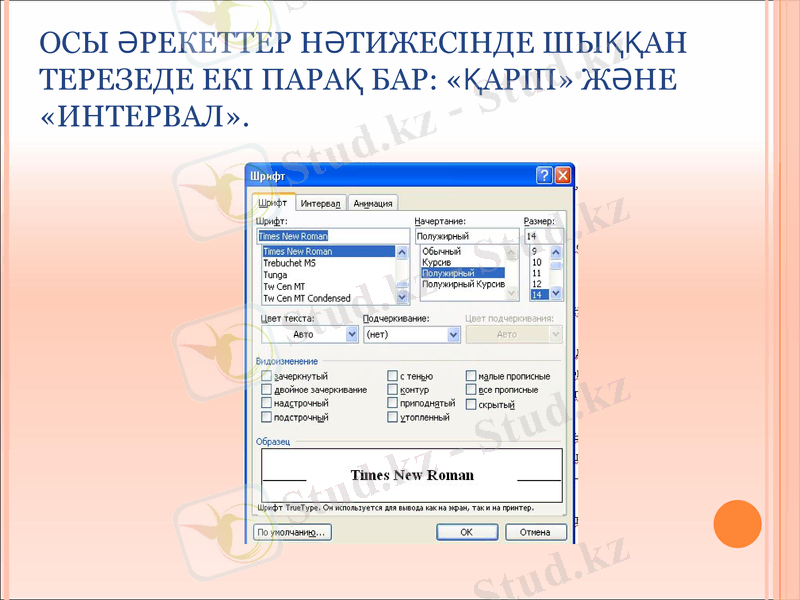Screen dimensions: 800x600
Task: Switch to the Интервал tab
Action: click(x=320, y=203)
